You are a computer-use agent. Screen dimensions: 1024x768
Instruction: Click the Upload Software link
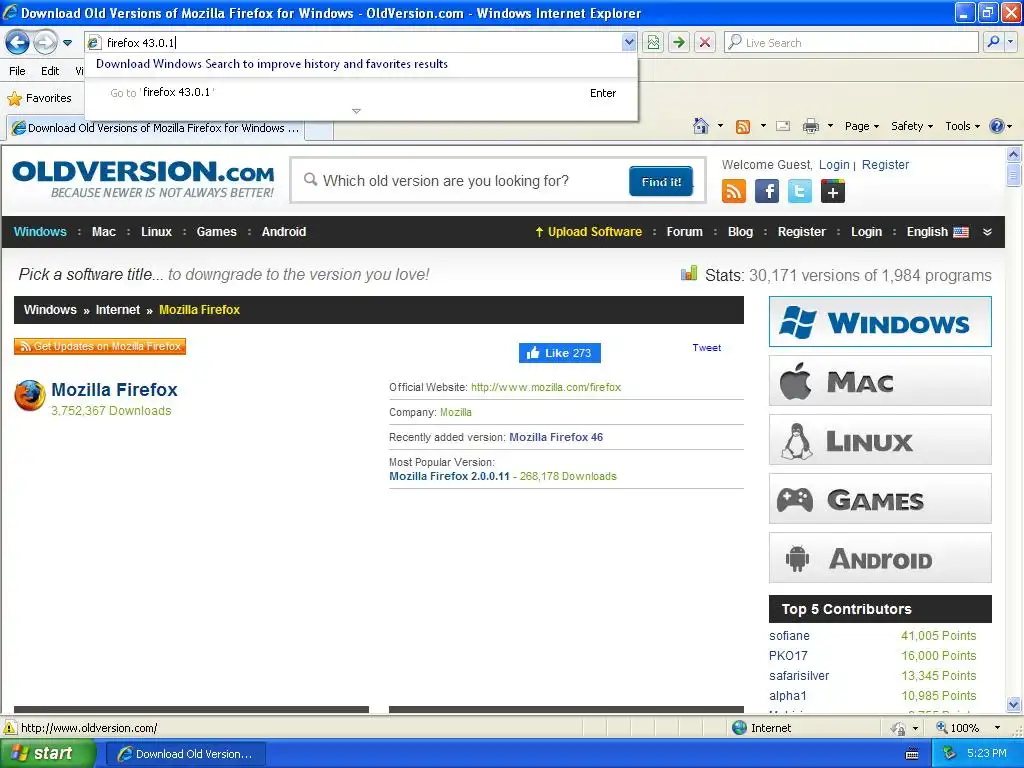click(x=588, y=232)
